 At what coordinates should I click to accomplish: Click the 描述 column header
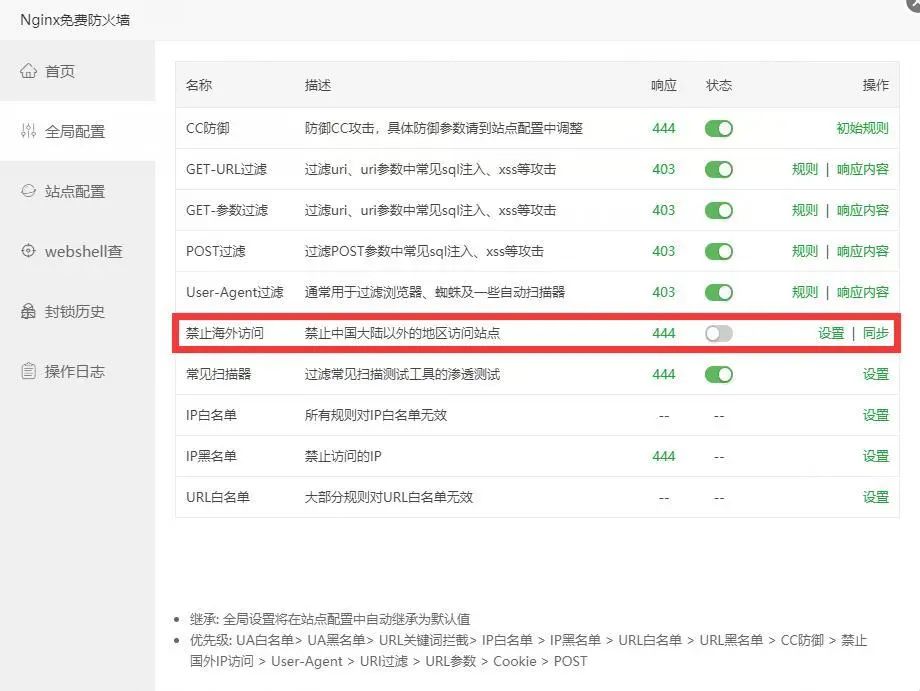(318, 85)
